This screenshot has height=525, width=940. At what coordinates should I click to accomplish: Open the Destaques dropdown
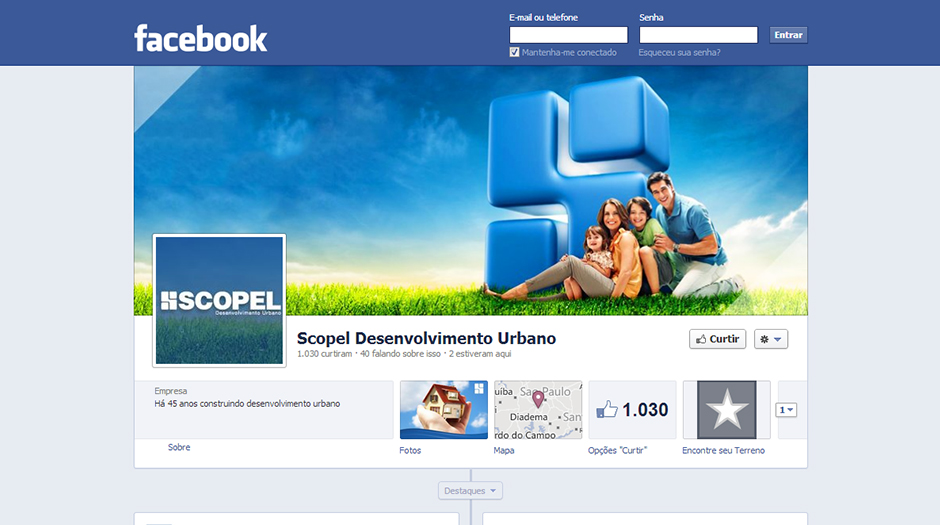[471, 491]
